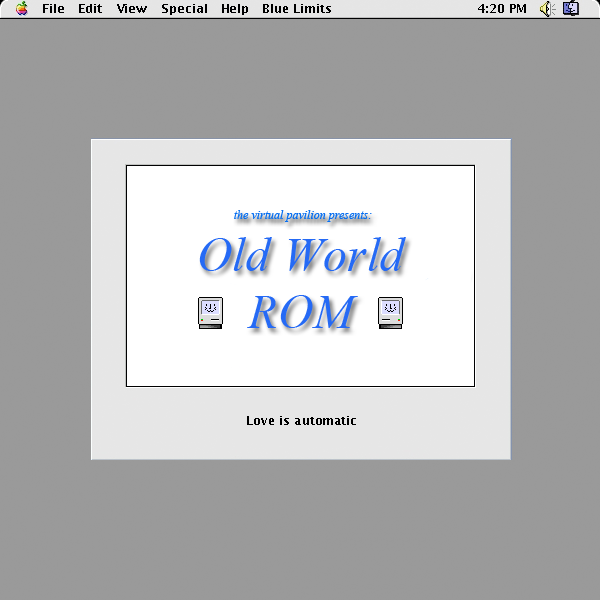Expand the View menu
This screenshot has height=600, width=600.
[x=131, y=9]
